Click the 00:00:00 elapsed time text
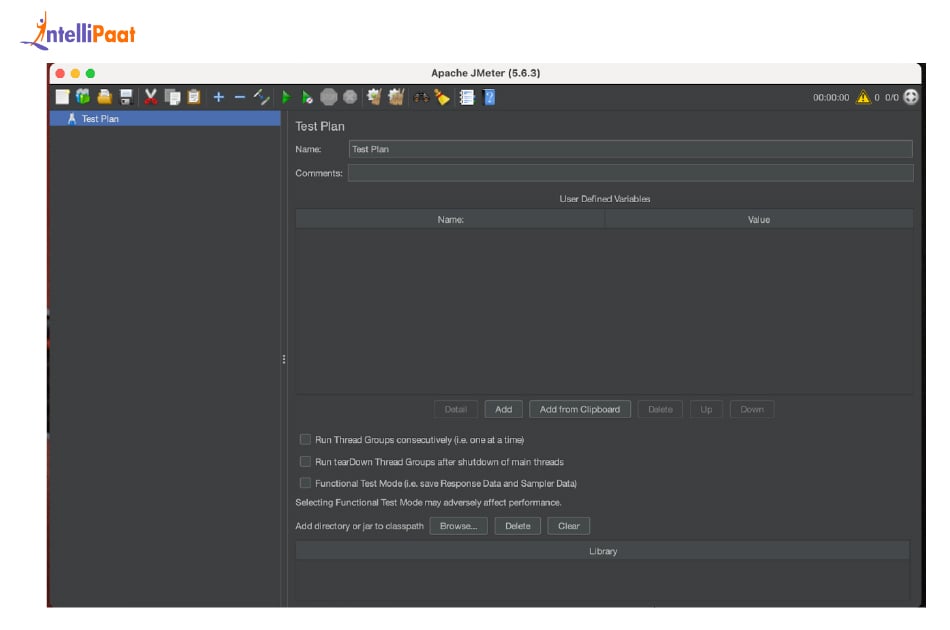This screenshot has height=630, width=950. coord(831,98)
